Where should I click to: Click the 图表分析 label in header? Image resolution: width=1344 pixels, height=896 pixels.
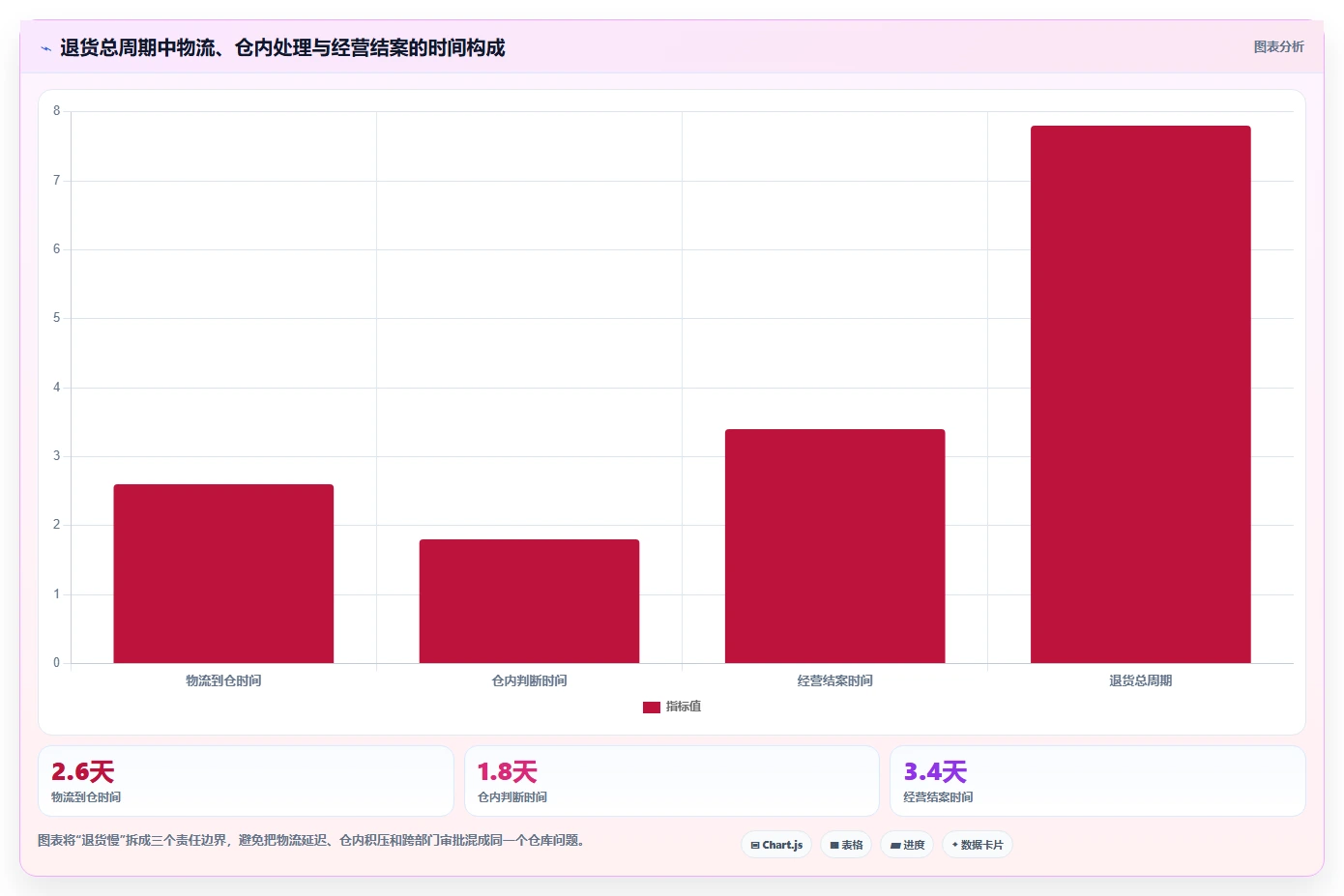point(1278,46)
